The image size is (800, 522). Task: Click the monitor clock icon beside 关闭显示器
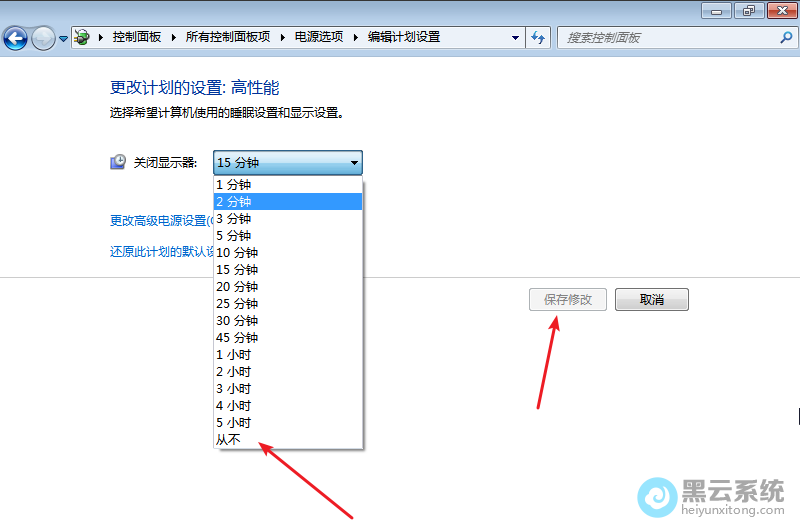tap(118, 162)
